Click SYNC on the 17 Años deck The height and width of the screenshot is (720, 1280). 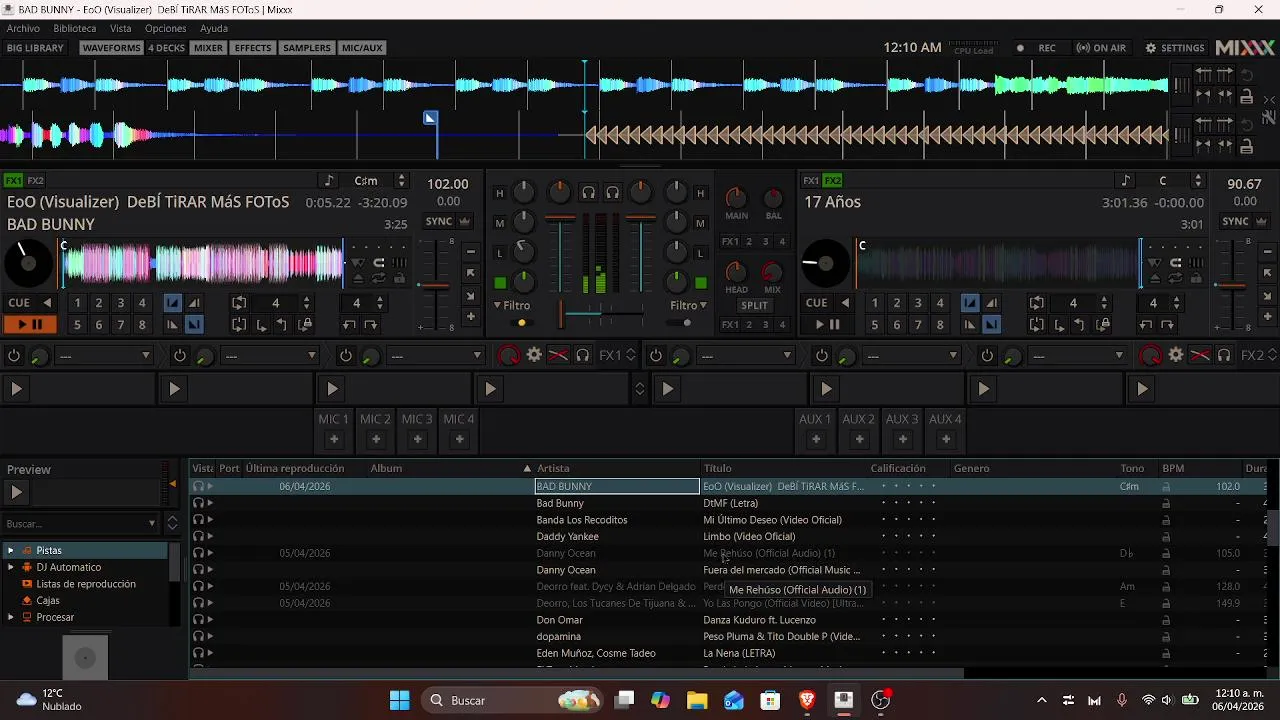click(x=1236, y=222)
